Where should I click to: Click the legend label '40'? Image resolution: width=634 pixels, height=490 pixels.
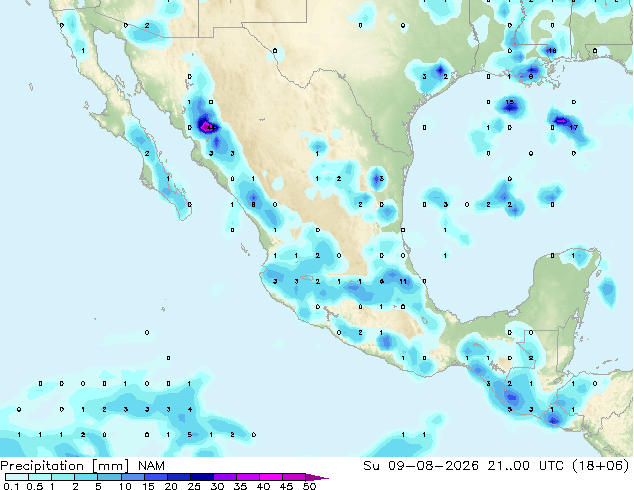(263, 486)
